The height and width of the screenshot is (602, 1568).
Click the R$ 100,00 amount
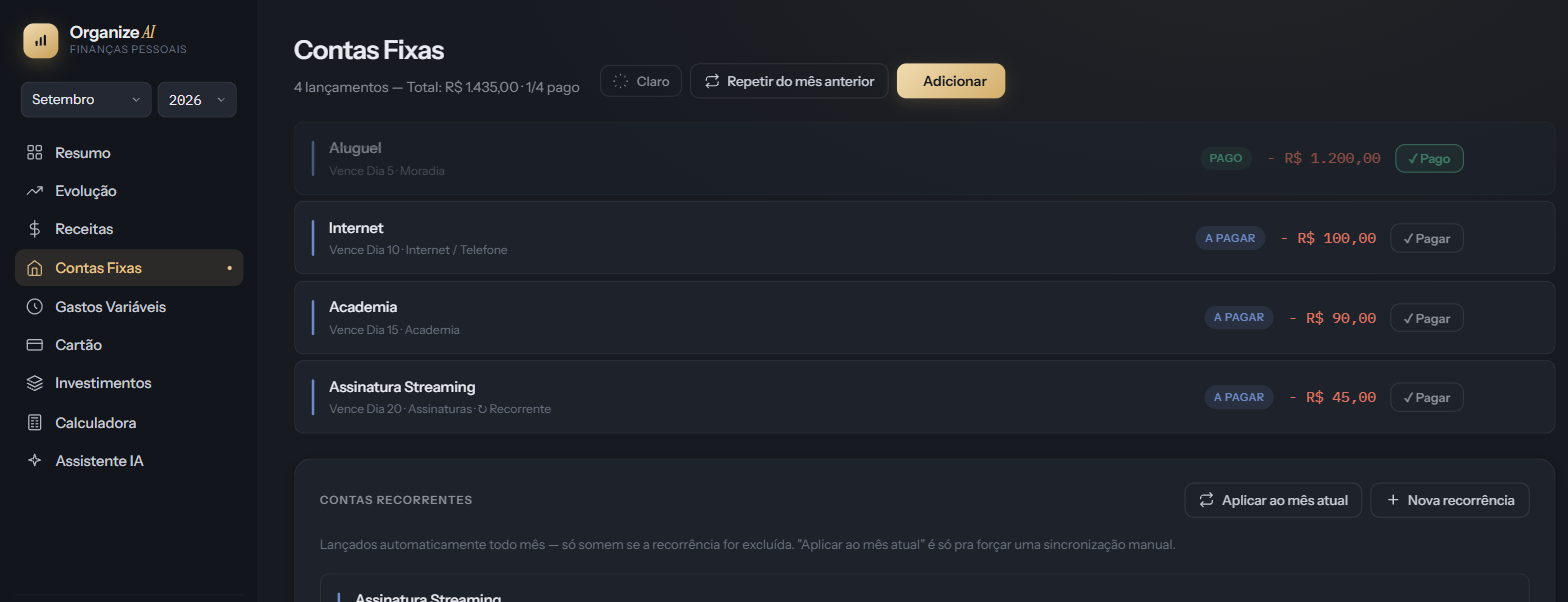pyautogui.click(x=1328, y=238)
